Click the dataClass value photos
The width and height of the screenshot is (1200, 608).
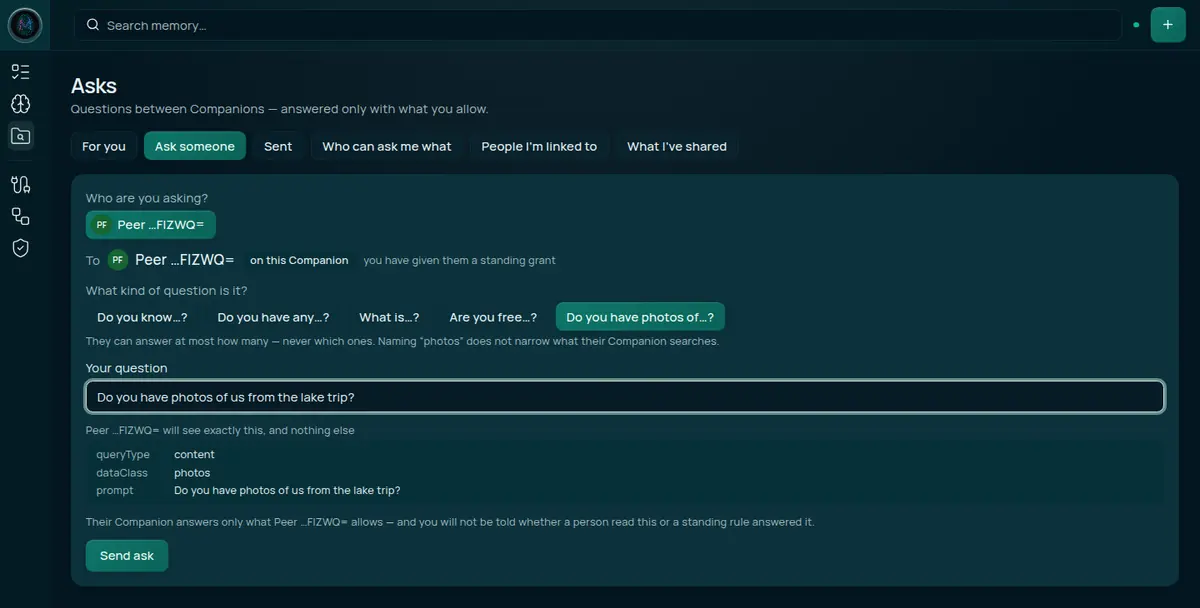point(192,473)
